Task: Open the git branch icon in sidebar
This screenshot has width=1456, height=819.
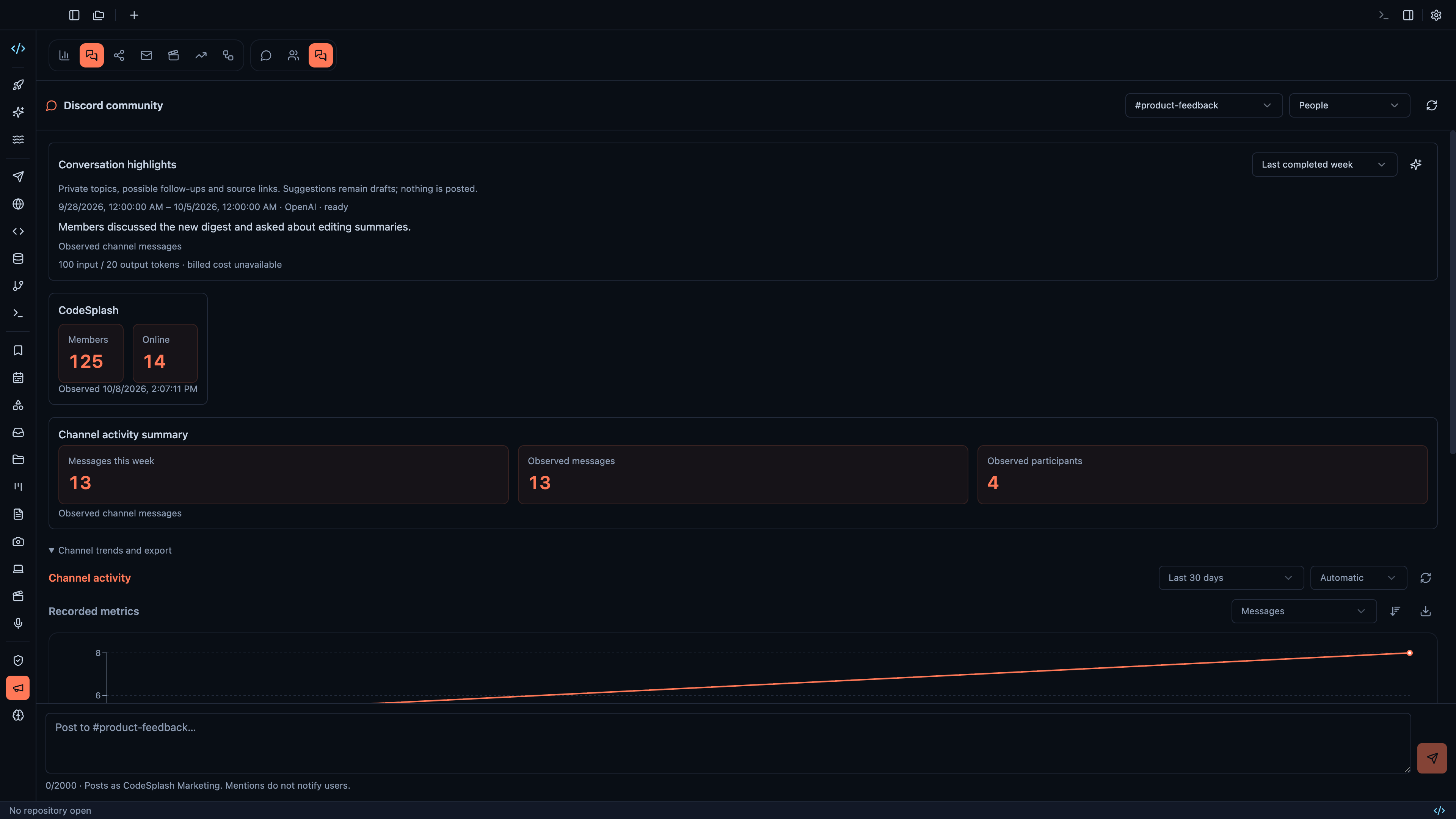Action: [x=18, y=286]
